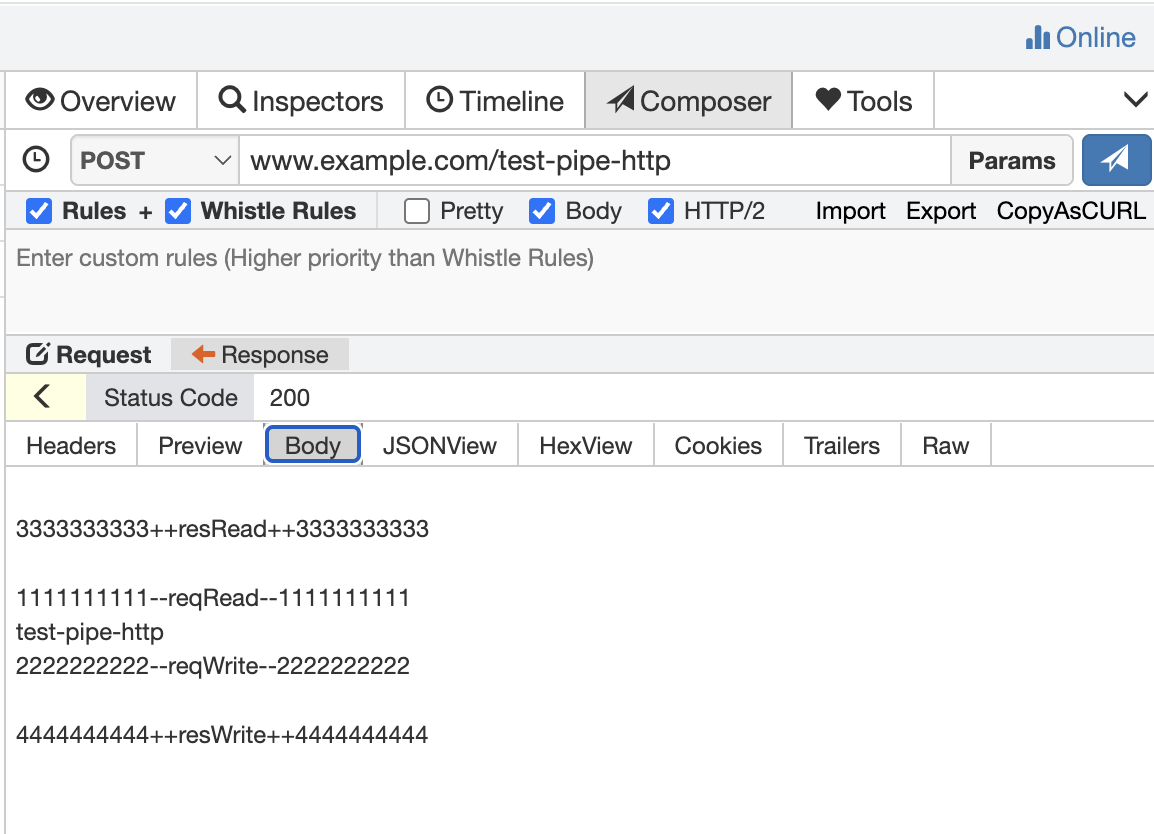Screen dimensions: 1154x834
Task: Open the POST method dropdown
Action: tap(155, 160)
